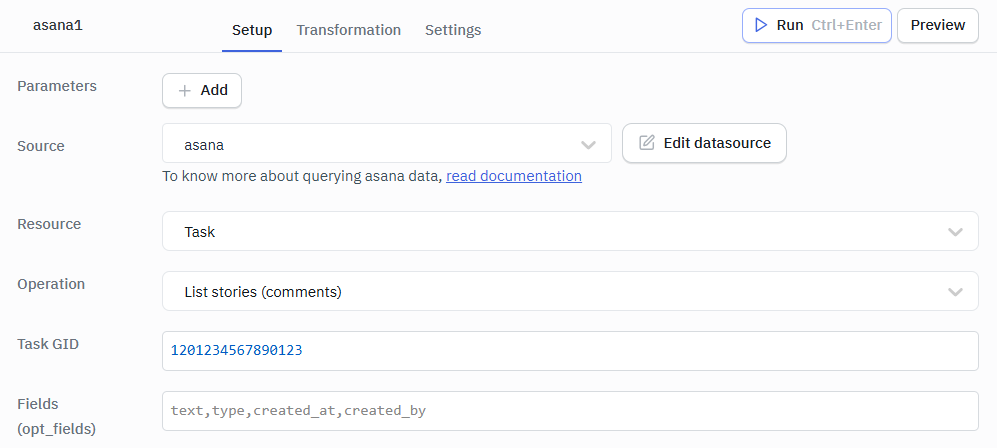Click the pencil icon in Edit datasource

point(647,143)
